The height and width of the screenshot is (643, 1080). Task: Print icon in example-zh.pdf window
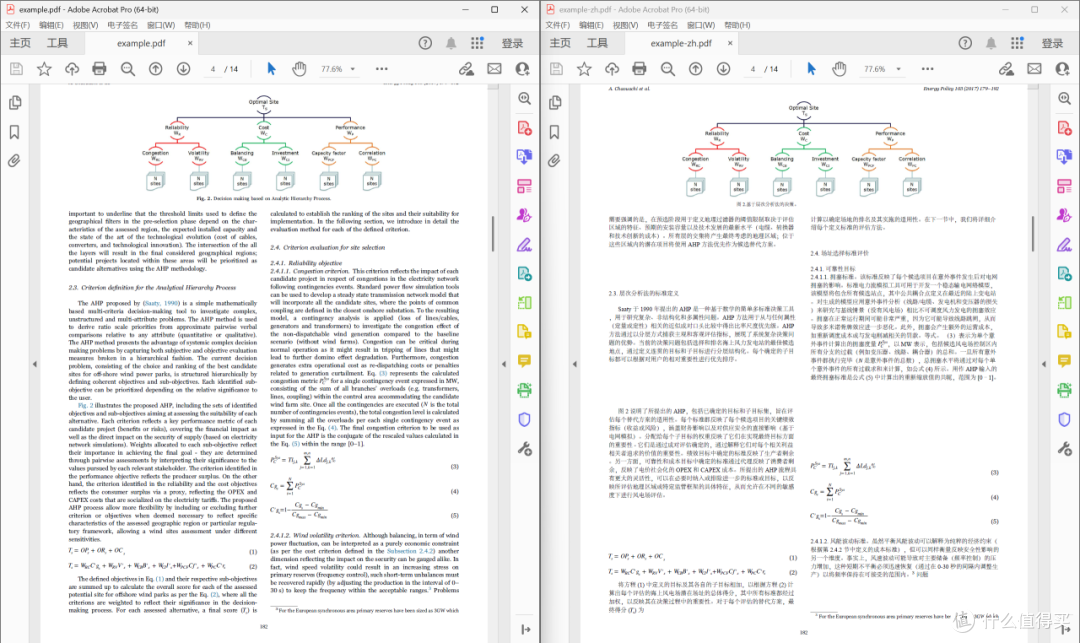[x=639, y=69]
